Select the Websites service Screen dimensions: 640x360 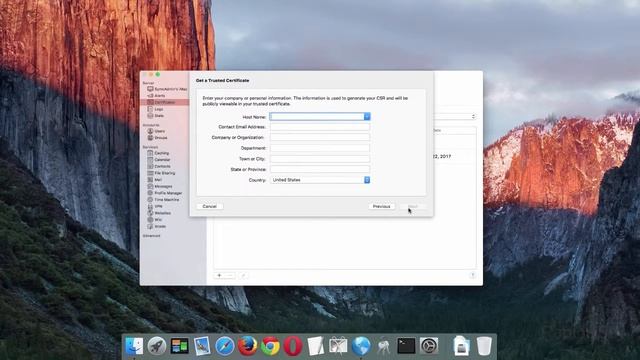[x=159, y=213]
